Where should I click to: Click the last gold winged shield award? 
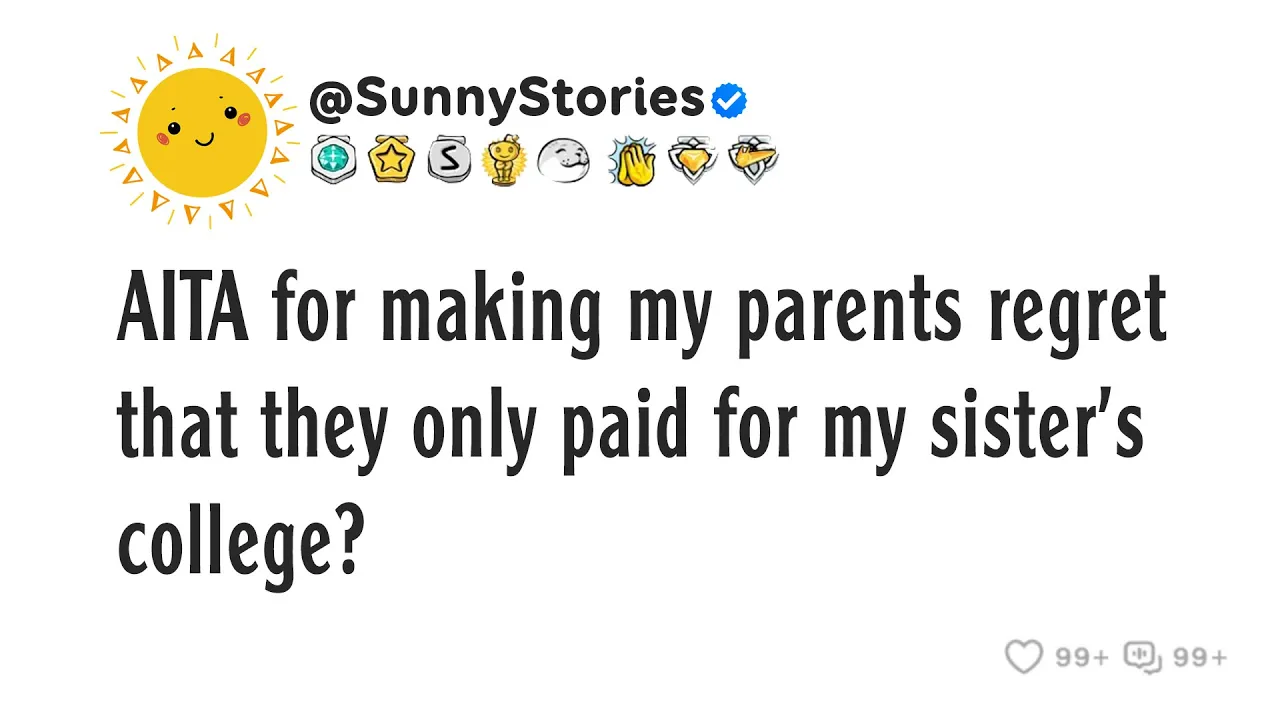pyautogui.click(x=753, y=160)
